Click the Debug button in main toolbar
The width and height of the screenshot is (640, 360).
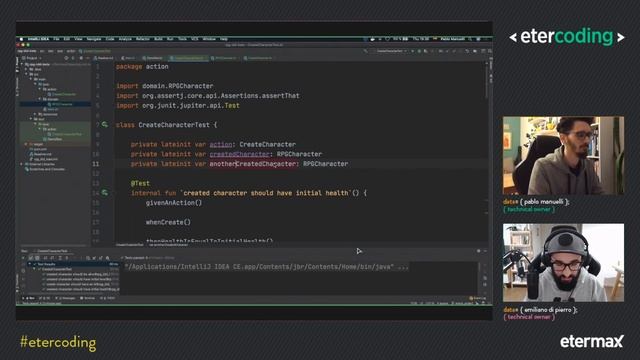[419, 51]
